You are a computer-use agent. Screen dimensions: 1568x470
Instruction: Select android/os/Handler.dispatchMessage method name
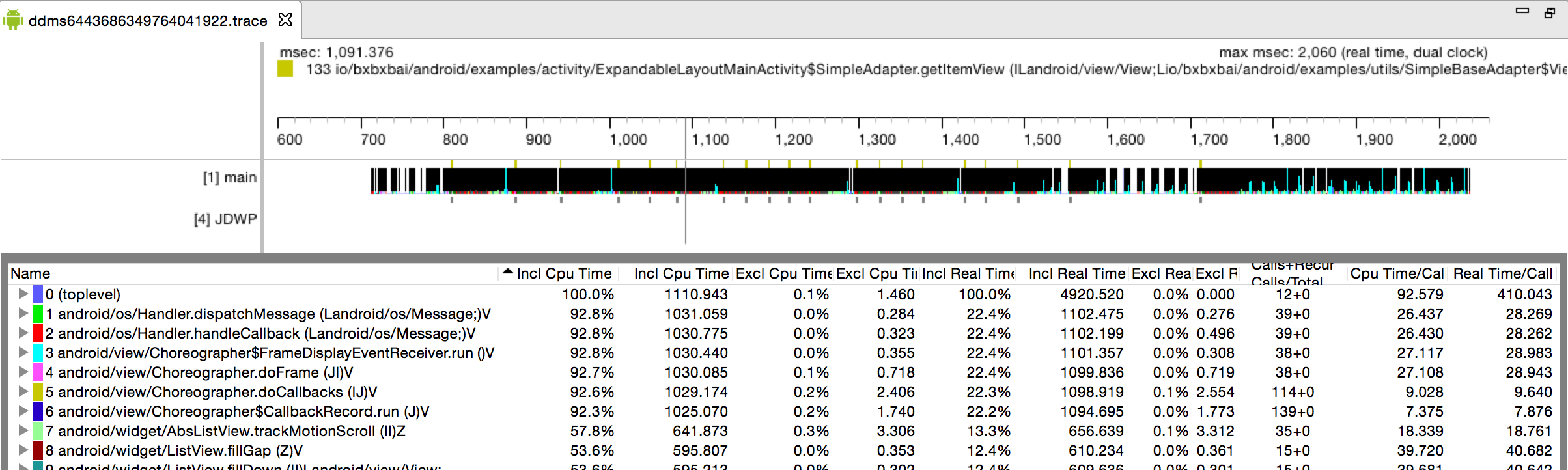[268, 314]
